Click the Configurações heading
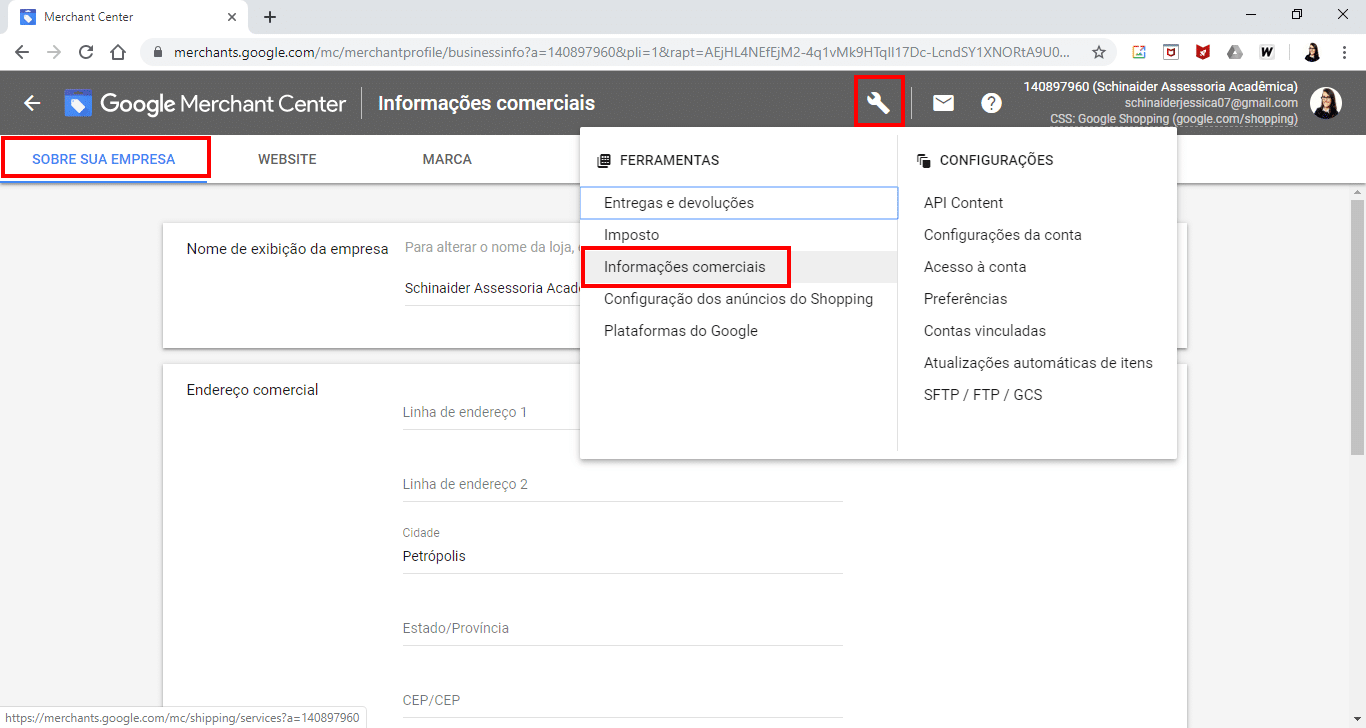This screenshot has width=1366, height=728. pyautogui.click(x=996, y=160)
